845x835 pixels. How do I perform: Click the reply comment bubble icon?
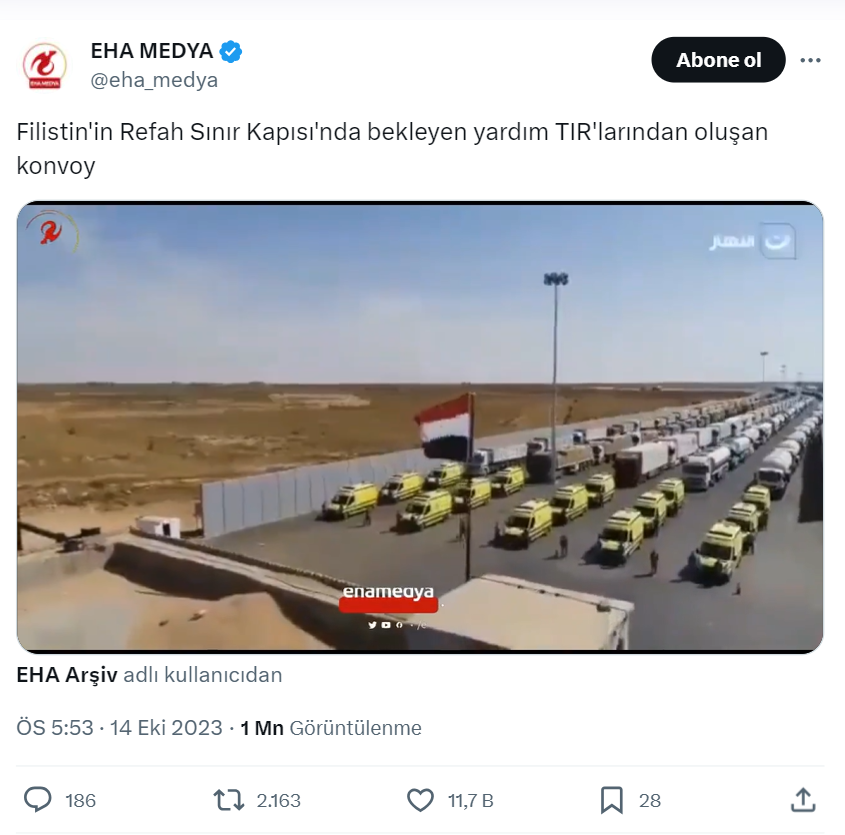click(38, 800)
